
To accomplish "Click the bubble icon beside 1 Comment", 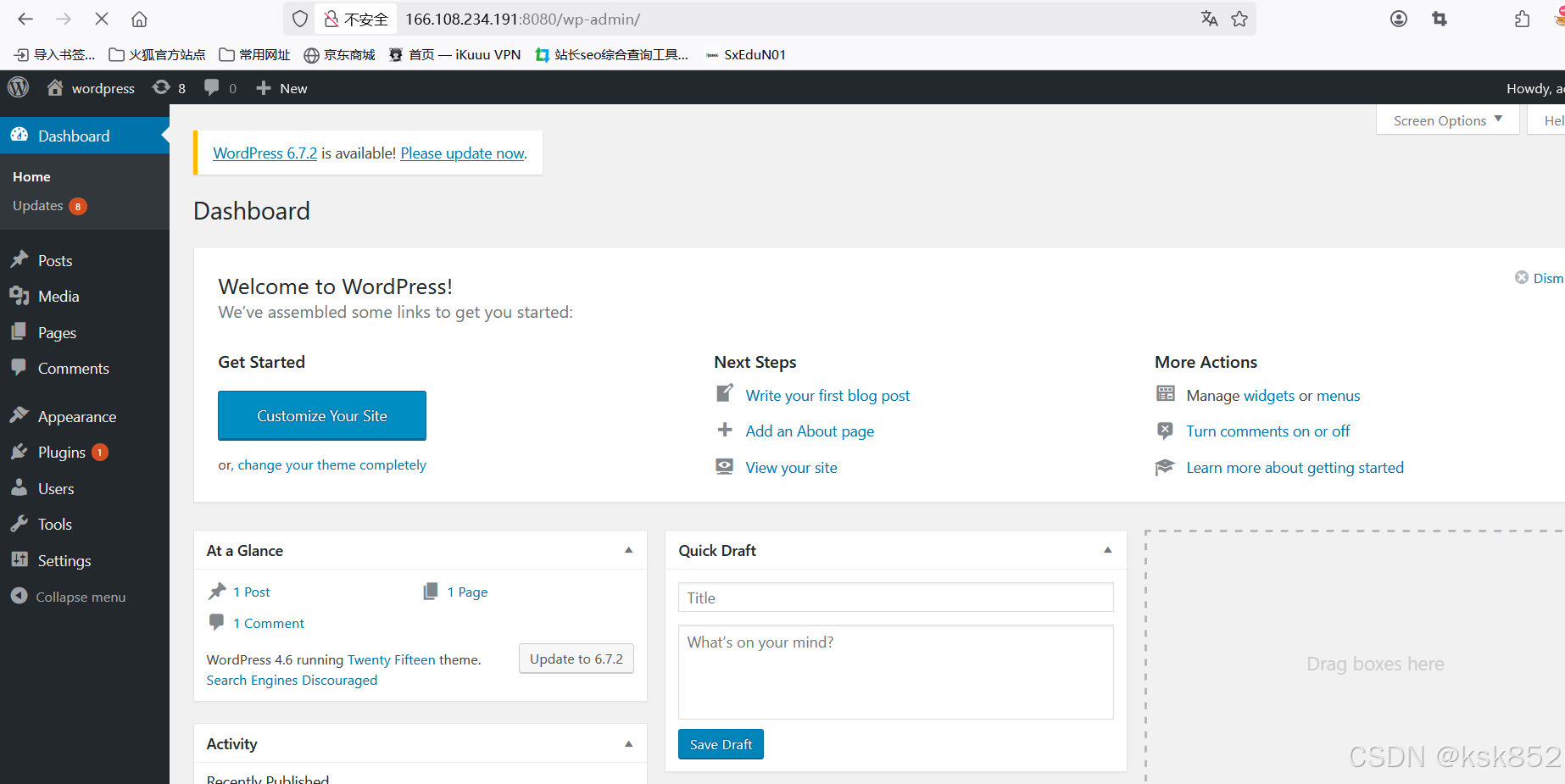I will [x=217, y=622].
